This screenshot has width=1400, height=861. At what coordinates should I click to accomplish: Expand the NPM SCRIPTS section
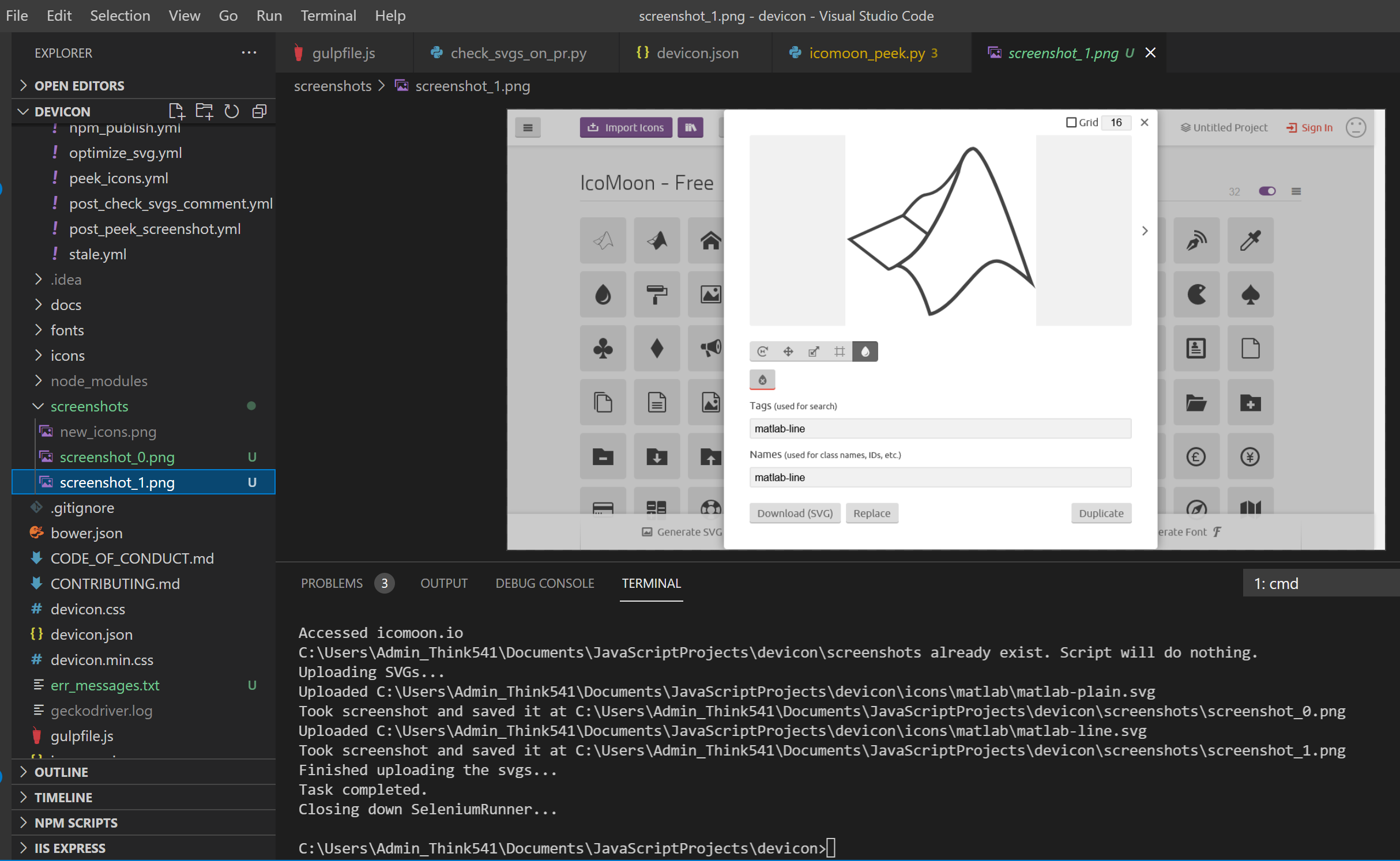point(144,823)
